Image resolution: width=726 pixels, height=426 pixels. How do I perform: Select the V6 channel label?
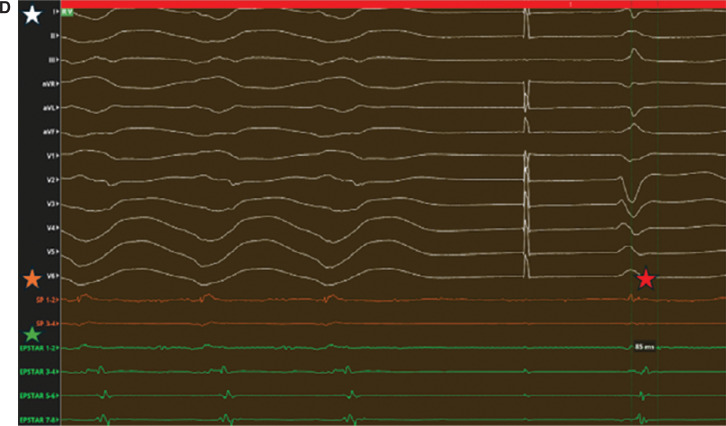click(50, 275)
